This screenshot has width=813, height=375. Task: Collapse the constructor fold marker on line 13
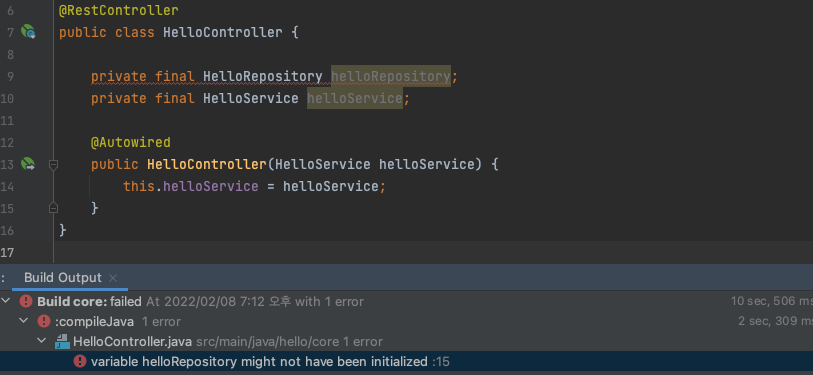point(53,165)
